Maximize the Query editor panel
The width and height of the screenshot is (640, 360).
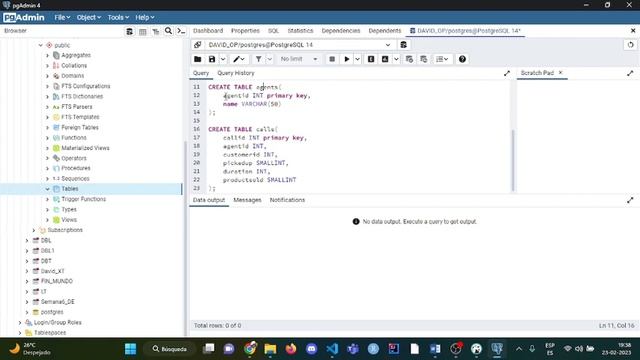pos(507,73)
